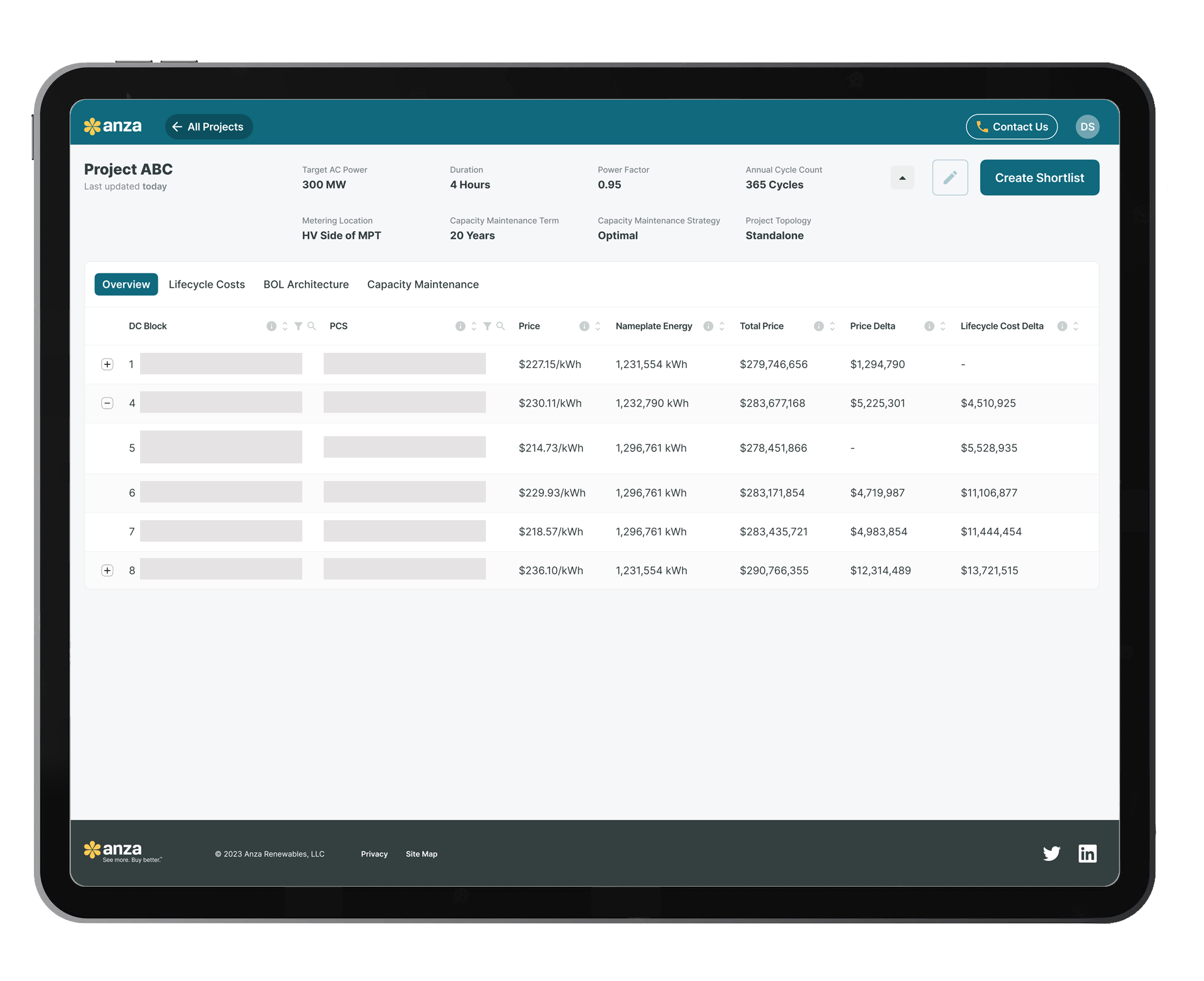Click the DC Block column header
Screen dimensions: 1204x981
click(148, 326)
